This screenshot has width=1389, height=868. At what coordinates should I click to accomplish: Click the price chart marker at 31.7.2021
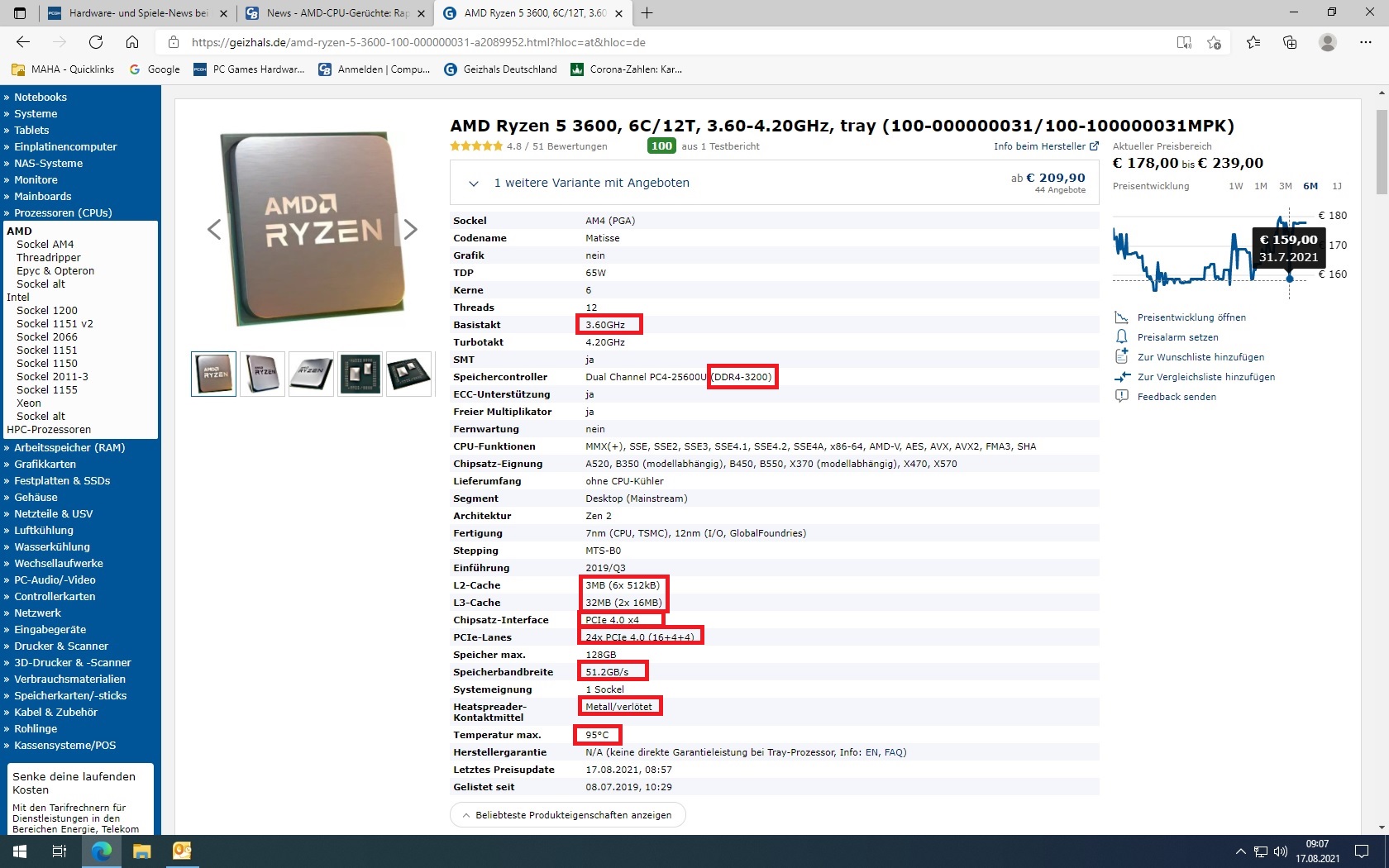tap(1290, 279)
